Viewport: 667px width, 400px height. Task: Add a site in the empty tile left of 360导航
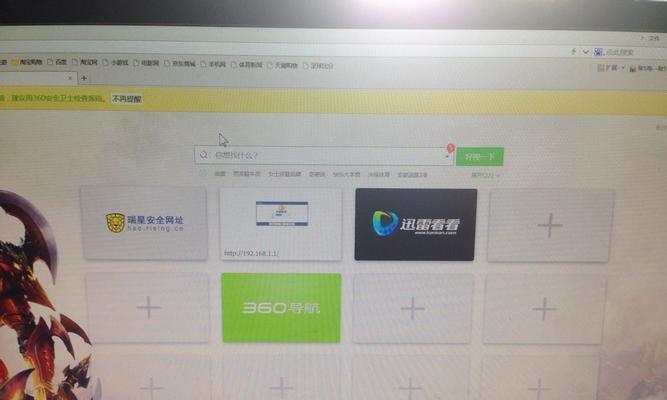click(148, 307)
